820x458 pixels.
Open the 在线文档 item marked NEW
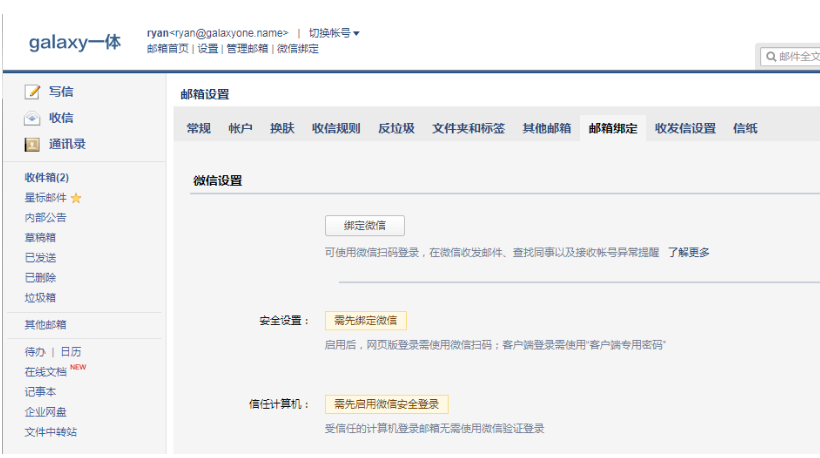(45, 372)
